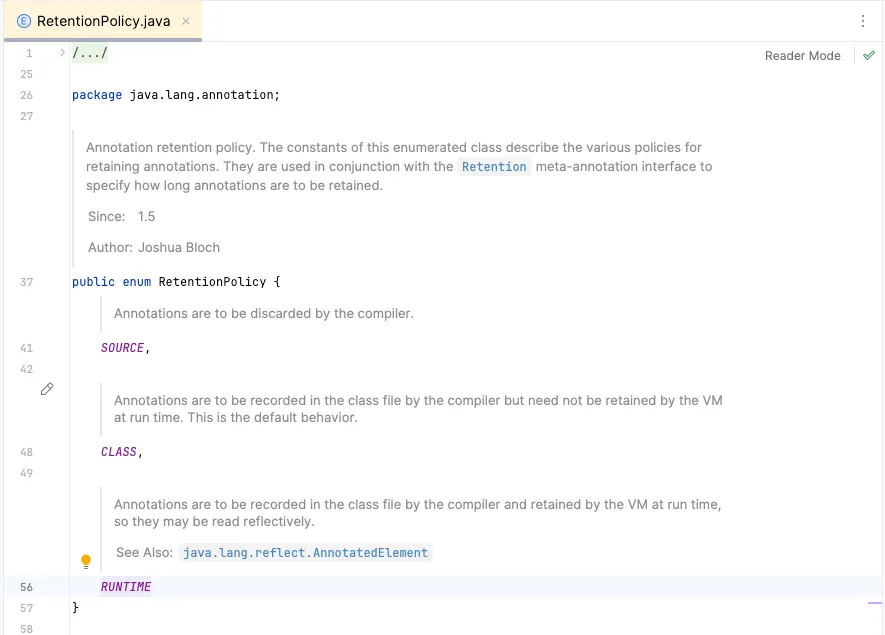Click the yellow lightbulb intention icon
Screen dimensions: 885x635
[85, 561]
